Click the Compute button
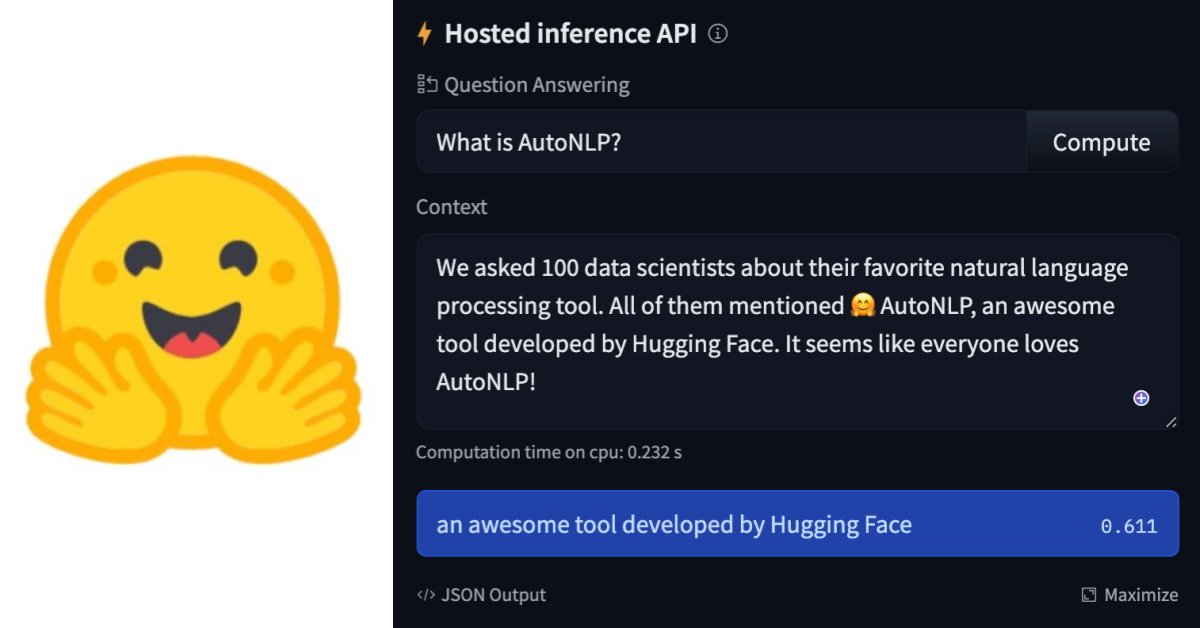1200x628 pixels. pos(1101,142)
